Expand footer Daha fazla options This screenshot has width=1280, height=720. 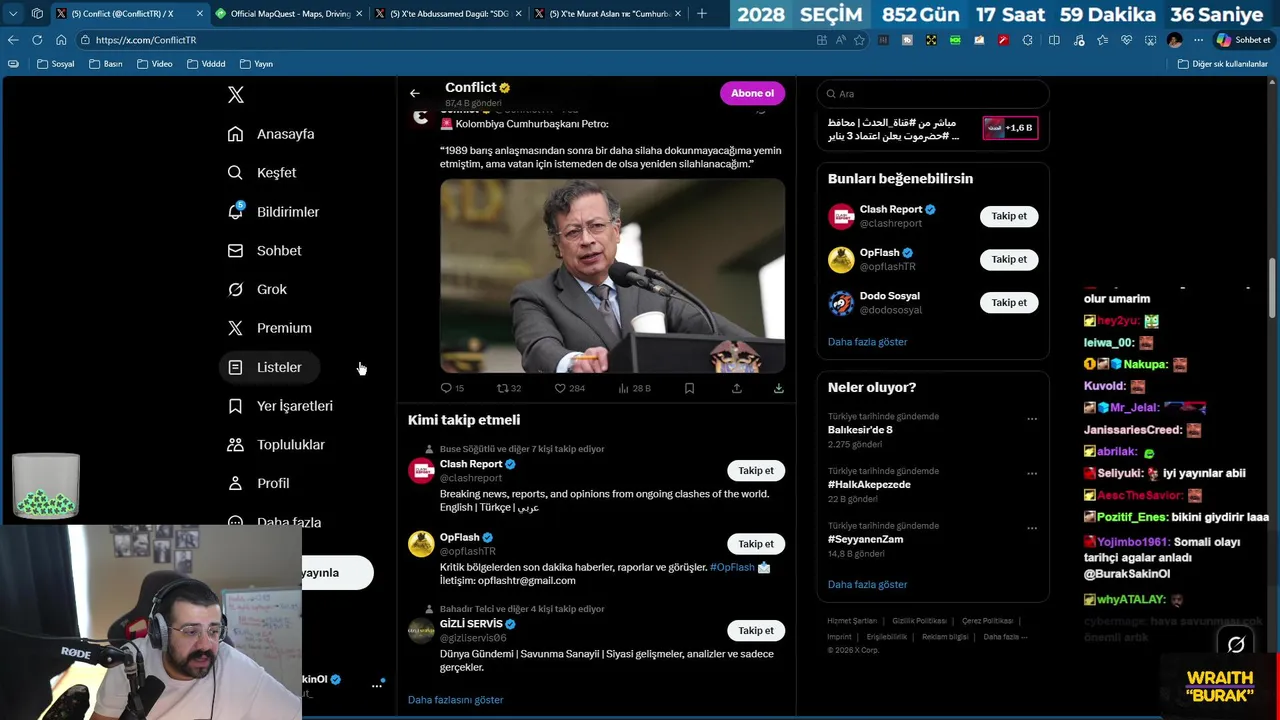(1005, 637)
